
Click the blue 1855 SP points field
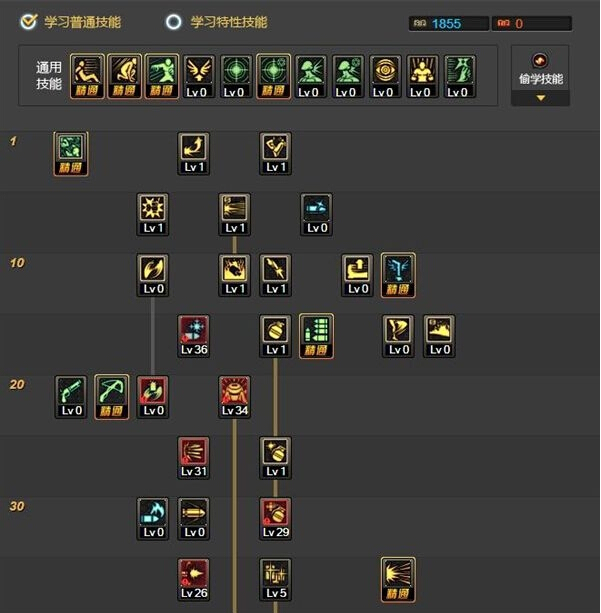[449, 23]
